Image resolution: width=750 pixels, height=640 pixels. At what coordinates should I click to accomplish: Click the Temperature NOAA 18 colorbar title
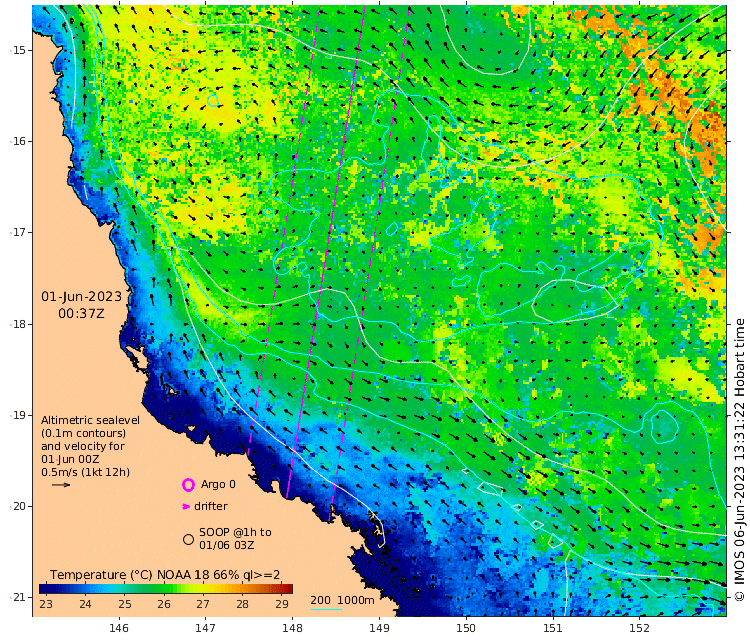click(165, 574)
